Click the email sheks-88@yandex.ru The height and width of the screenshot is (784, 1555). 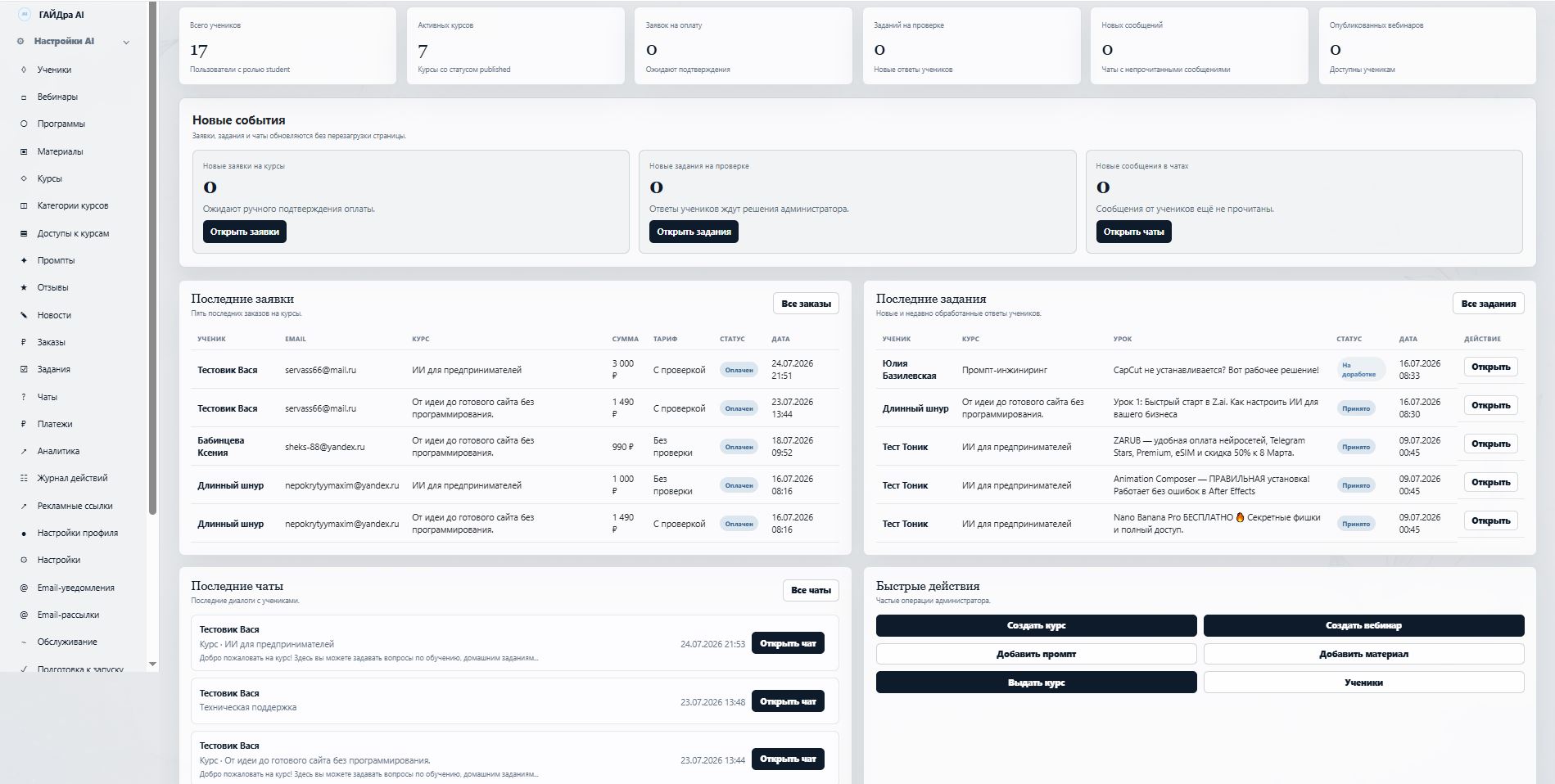tap(325, 447)
